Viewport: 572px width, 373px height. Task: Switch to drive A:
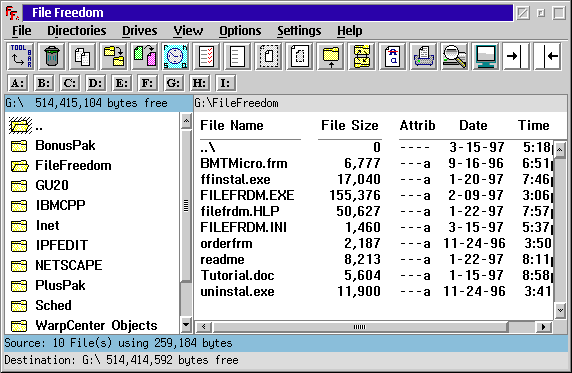pos(18,83)
